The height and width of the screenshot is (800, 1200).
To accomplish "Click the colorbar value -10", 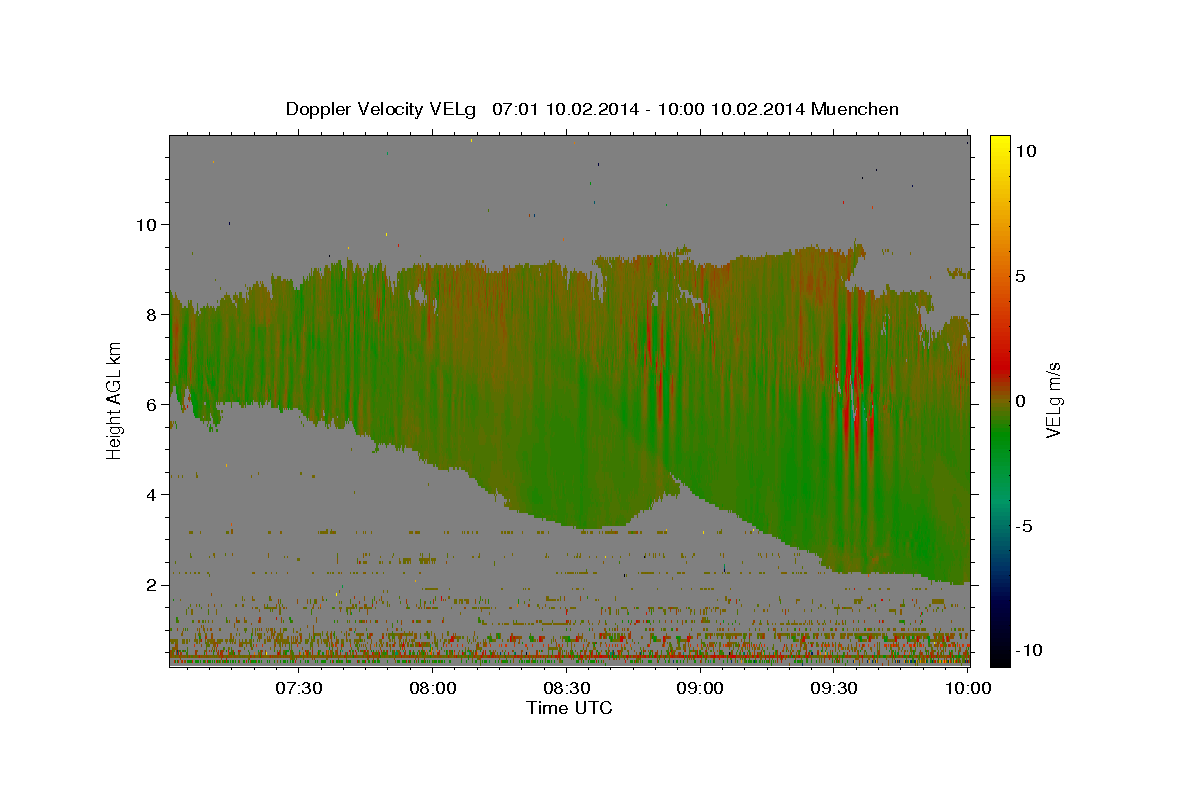I will 1028,650.
